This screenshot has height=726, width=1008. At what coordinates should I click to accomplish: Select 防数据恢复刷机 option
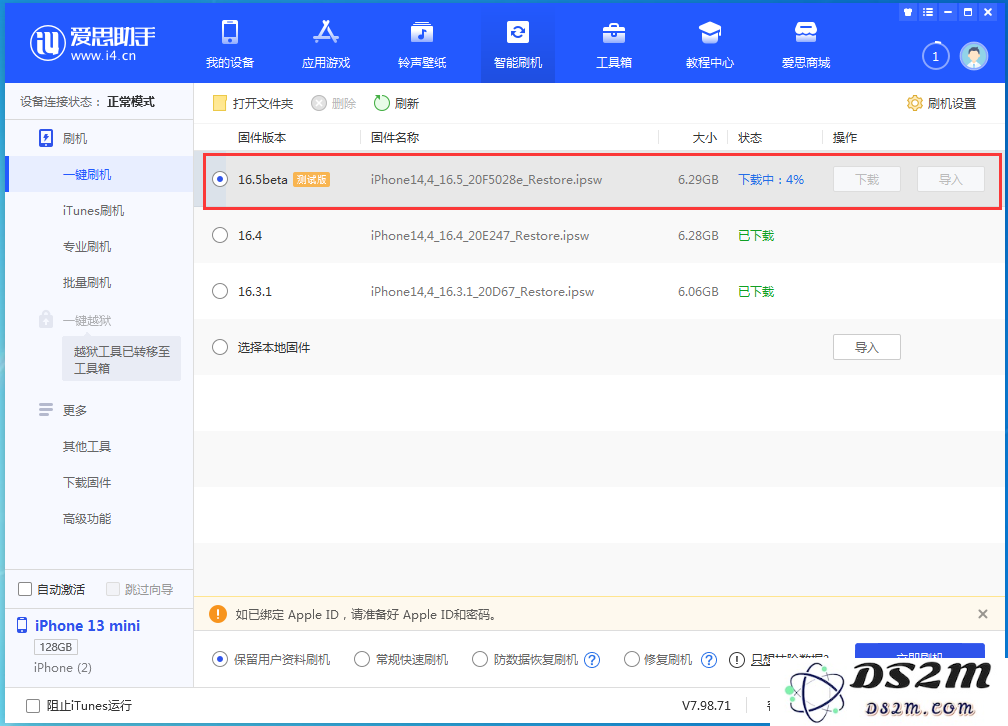point(480,659)
